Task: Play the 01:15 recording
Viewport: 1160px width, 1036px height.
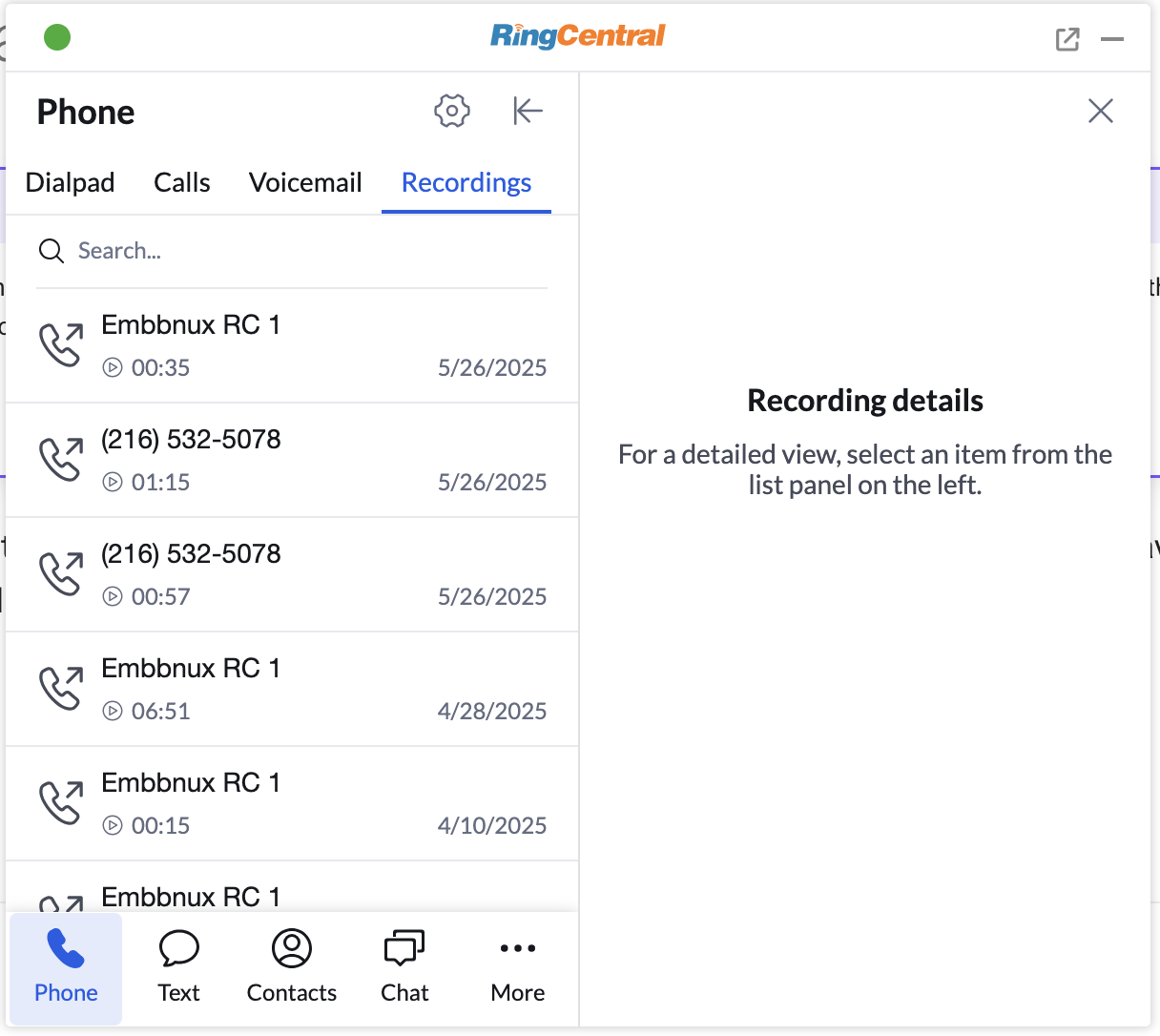Action: pos(113,482)
